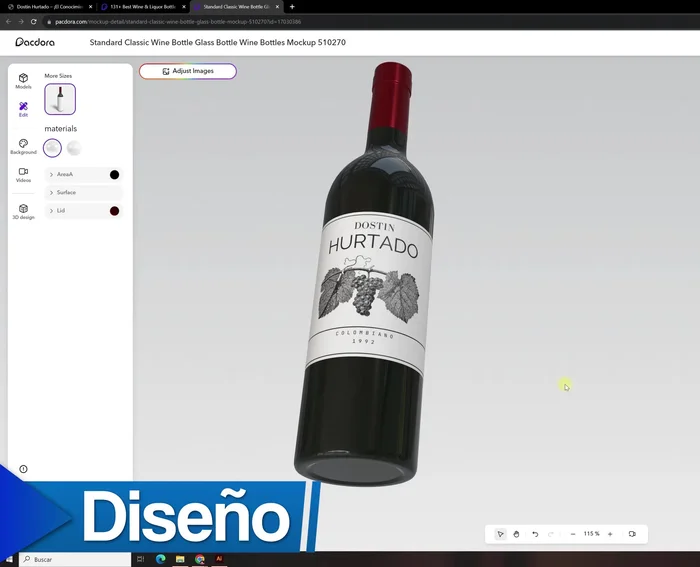The width and height of the screenshot is (700, 567).
Task: Open AreaA black color swatch
Action: tap(114, 175)
